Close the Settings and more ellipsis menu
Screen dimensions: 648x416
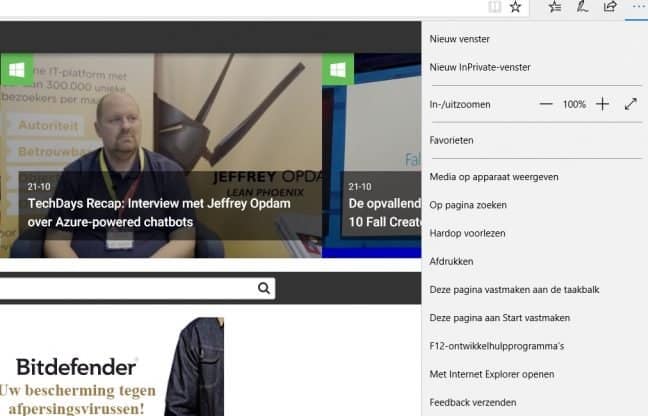pos(638,7)
